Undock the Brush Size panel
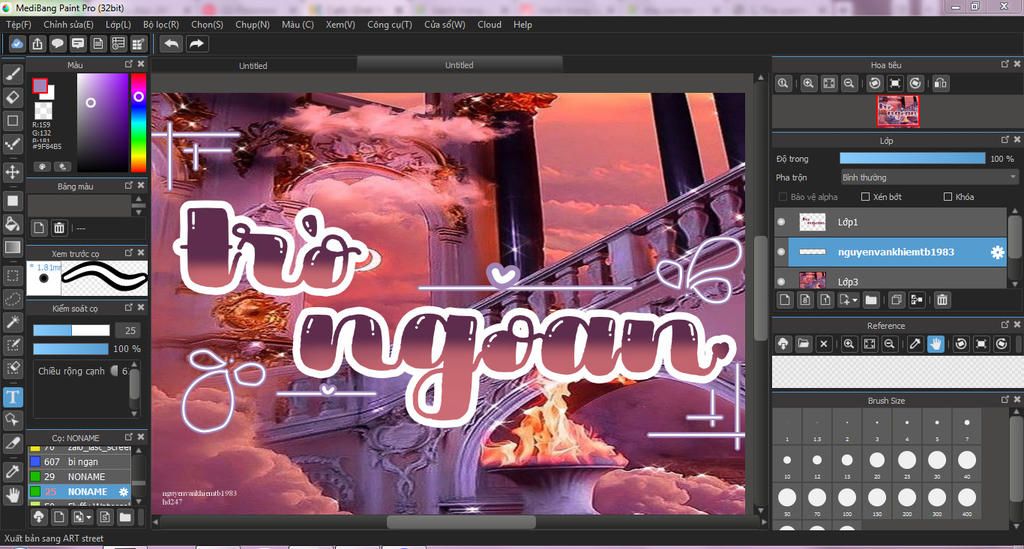The image size is (1024, 549). 1005,400
